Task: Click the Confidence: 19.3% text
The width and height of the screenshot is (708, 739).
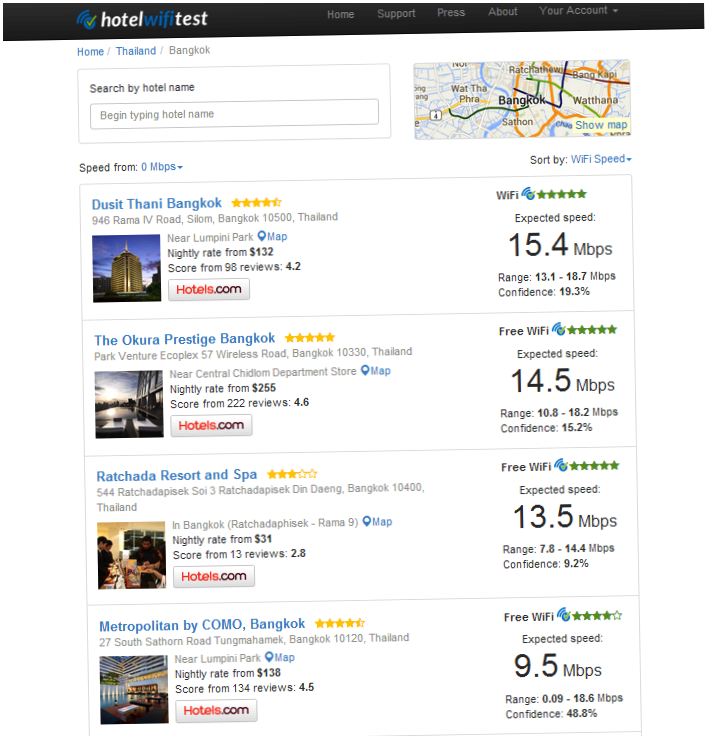Action: click(x=544, y=292)
